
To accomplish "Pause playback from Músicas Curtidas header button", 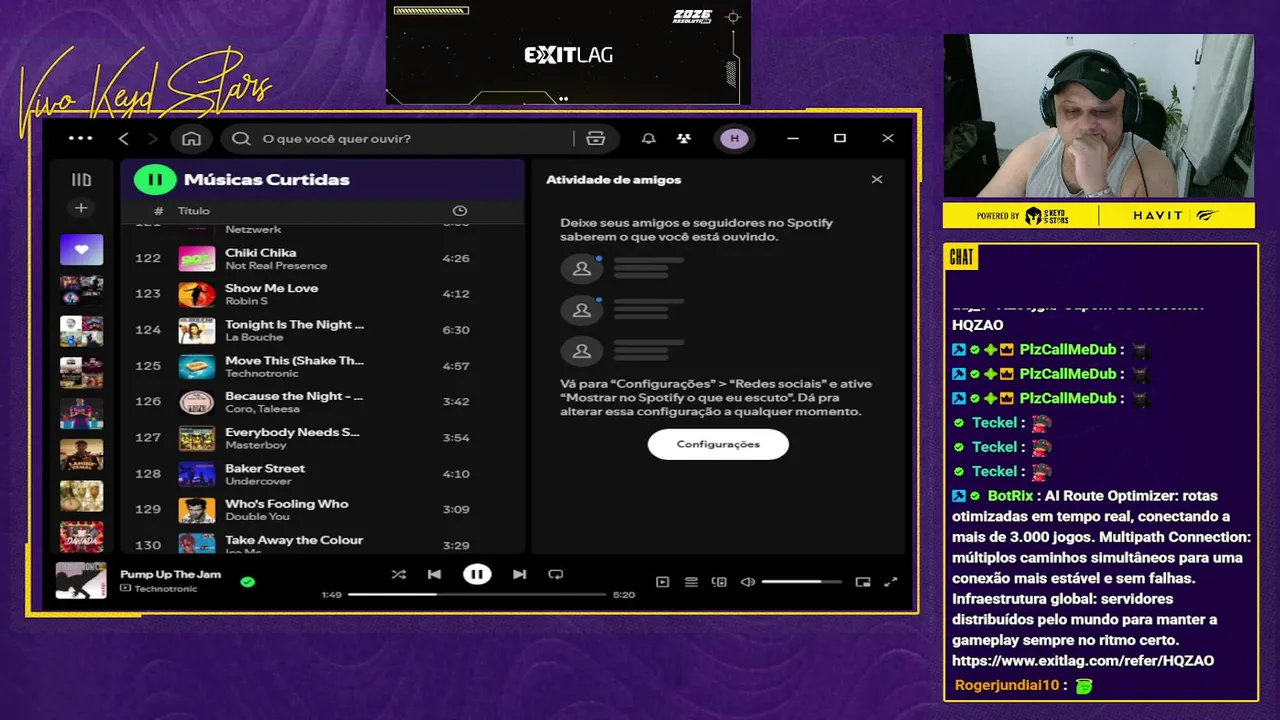I will click(155, 180).
